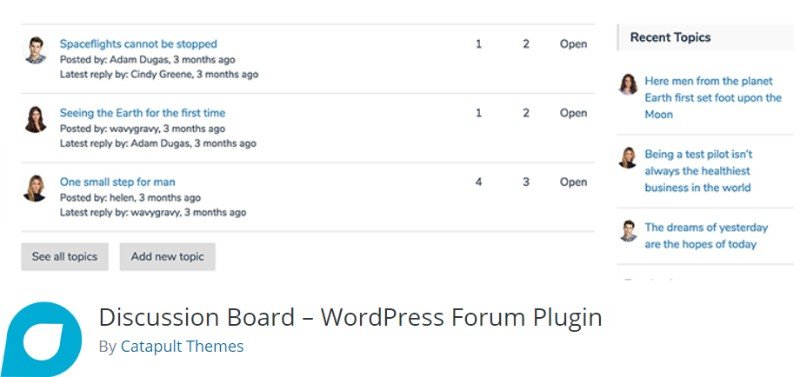The height and width of the screenshot is (377, 800).
Task: Click Discussion Board – WordPress Forum Plugin title
Action: tap(351, 317)
